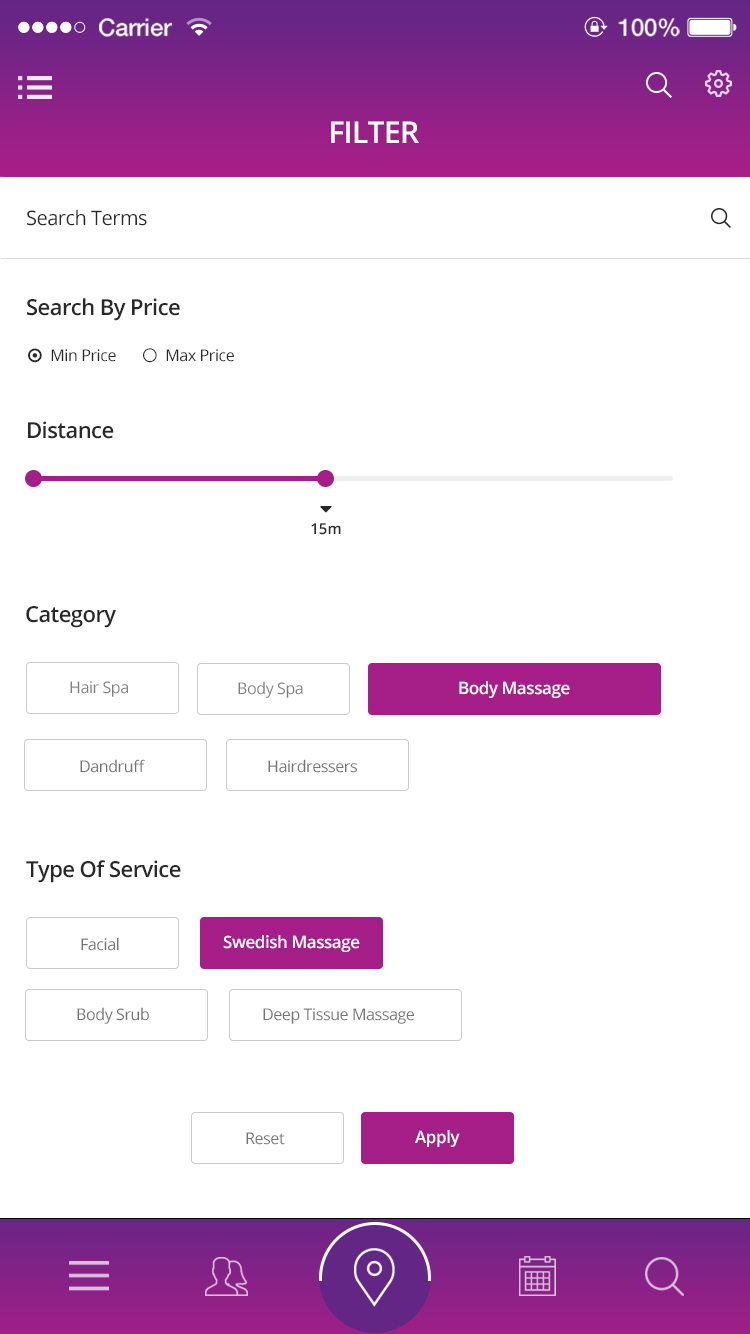This screenshot has width=750, height=1334.
Task: Toggle Facial service type chip
Action: point(102,943)
